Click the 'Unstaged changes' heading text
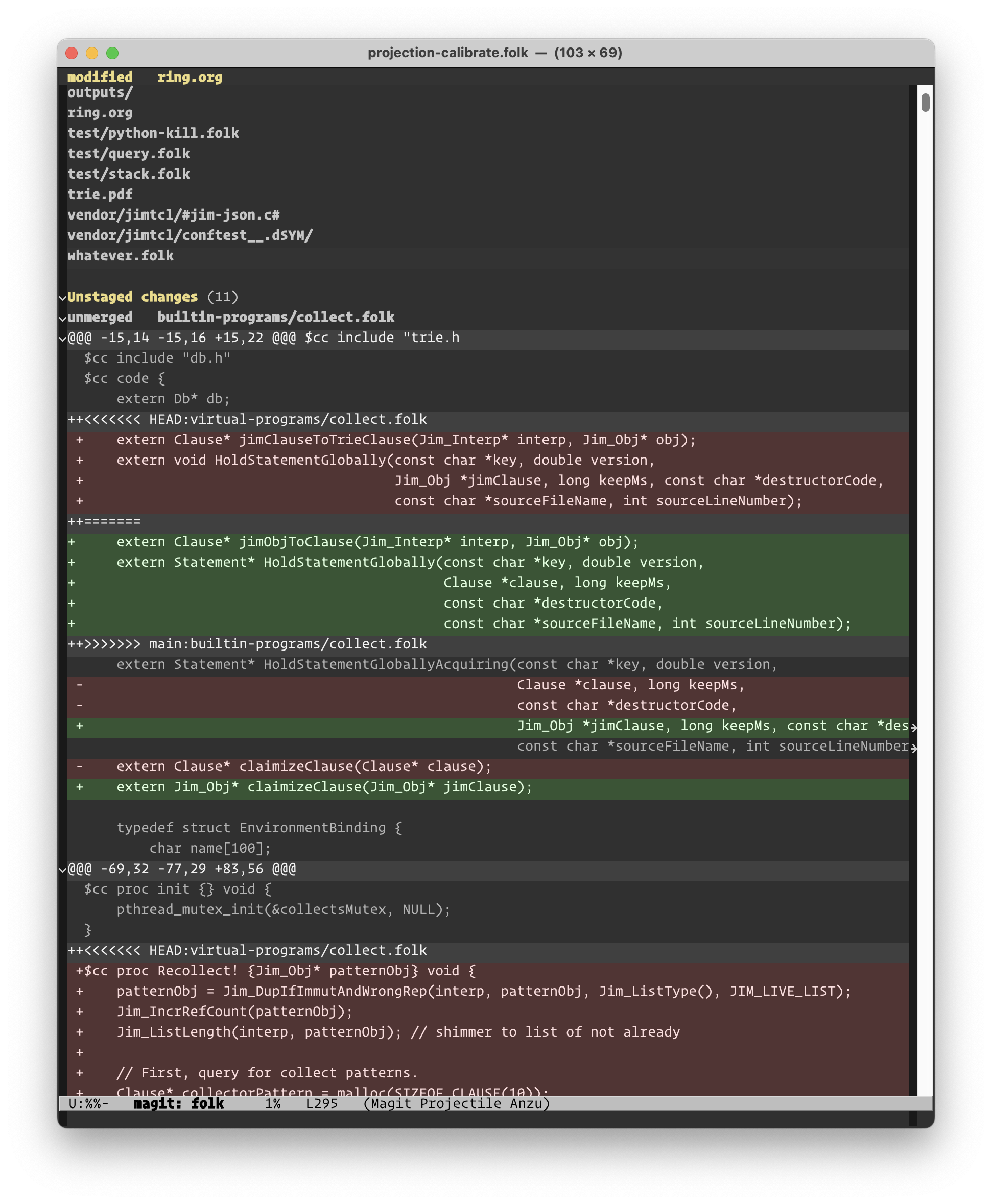 point(133,297)
